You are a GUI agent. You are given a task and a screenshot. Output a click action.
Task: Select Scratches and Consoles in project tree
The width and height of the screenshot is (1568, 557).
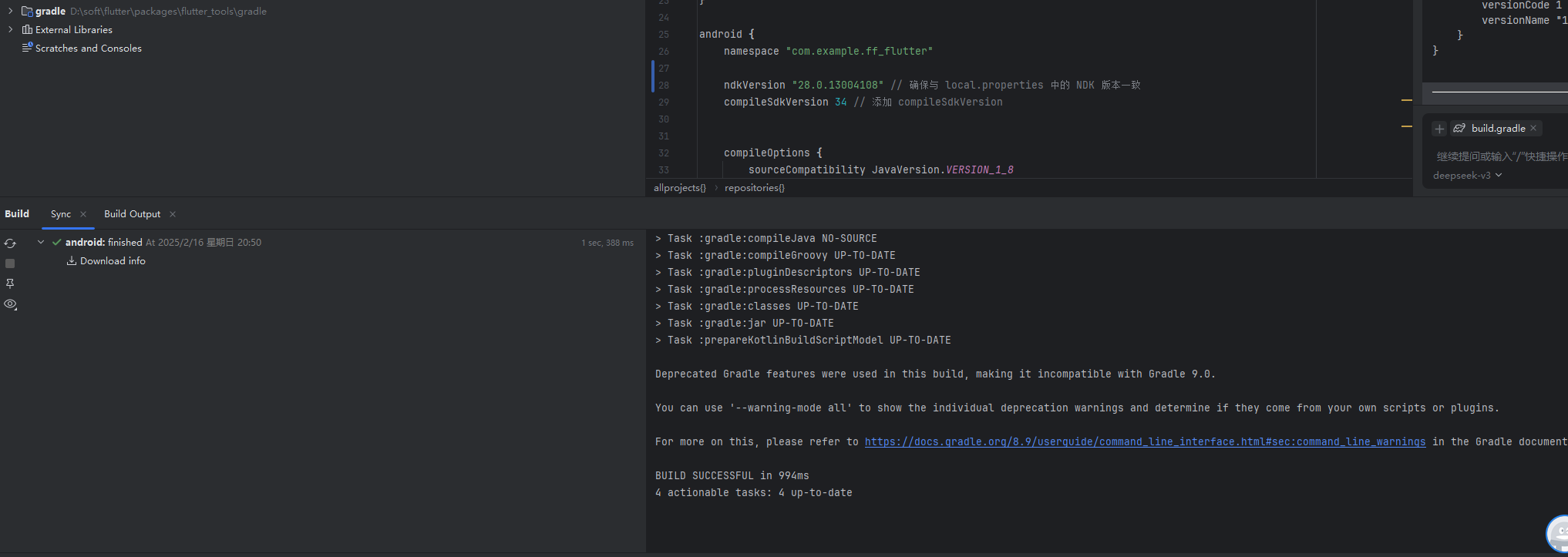pyautogui.click(x=88, y=48)
